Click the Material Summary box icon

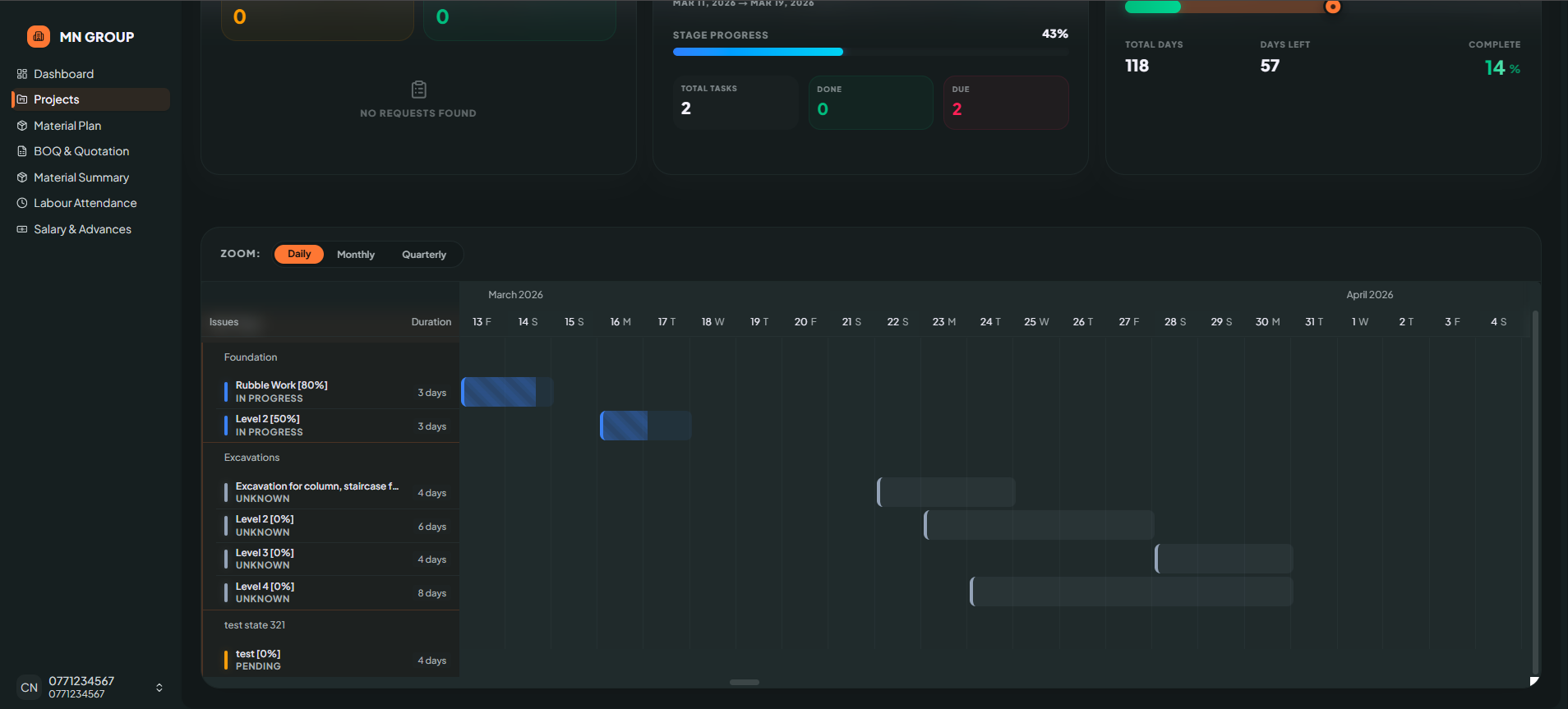[22, 177]
